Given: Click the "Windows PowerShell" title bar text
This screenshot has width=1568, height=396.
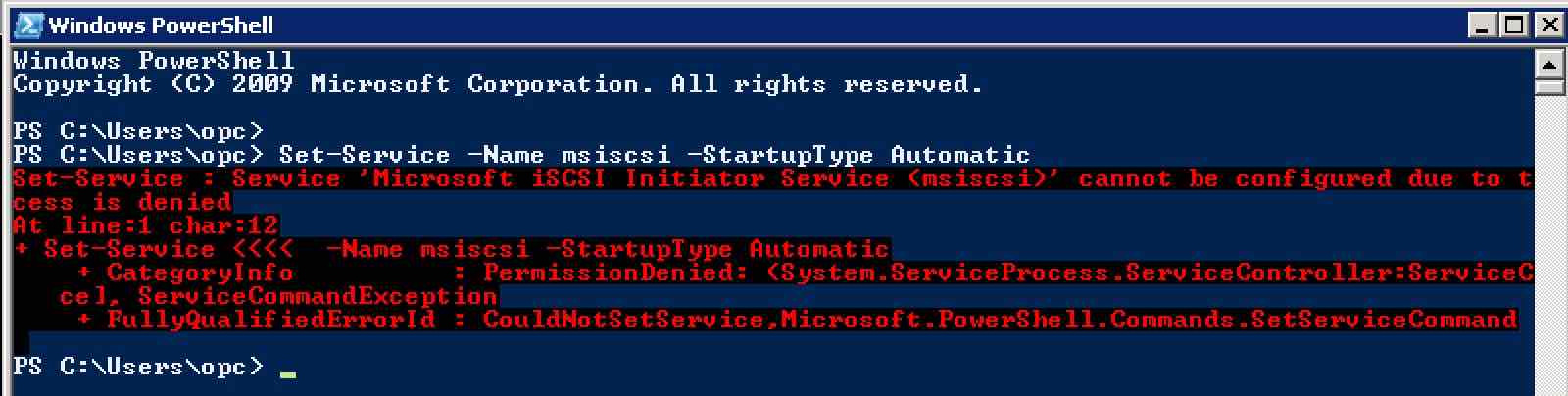Looking at the screenshot, I should point(161,25).
